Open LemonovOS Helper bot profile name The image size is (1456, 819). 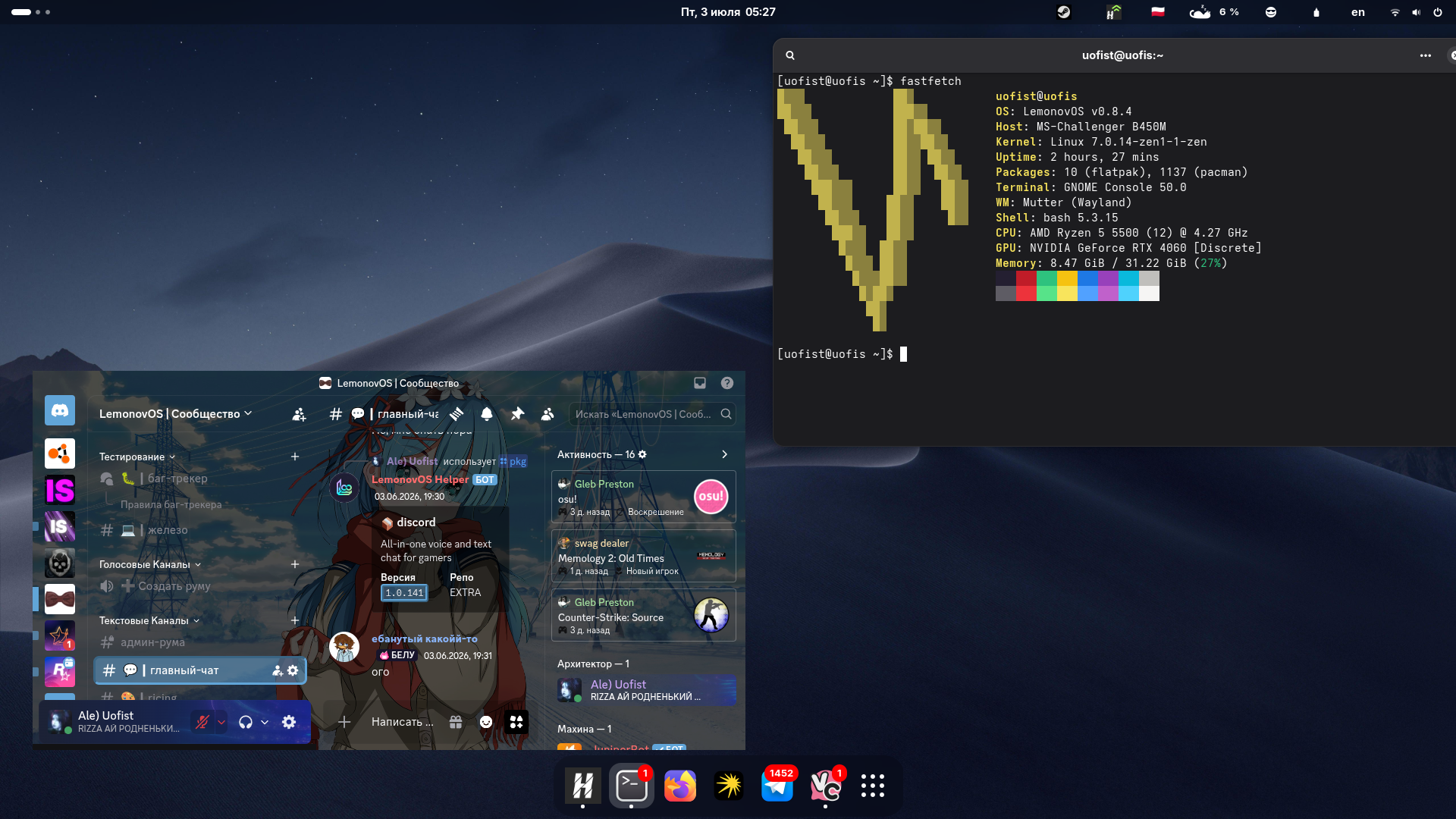point(420,479)
